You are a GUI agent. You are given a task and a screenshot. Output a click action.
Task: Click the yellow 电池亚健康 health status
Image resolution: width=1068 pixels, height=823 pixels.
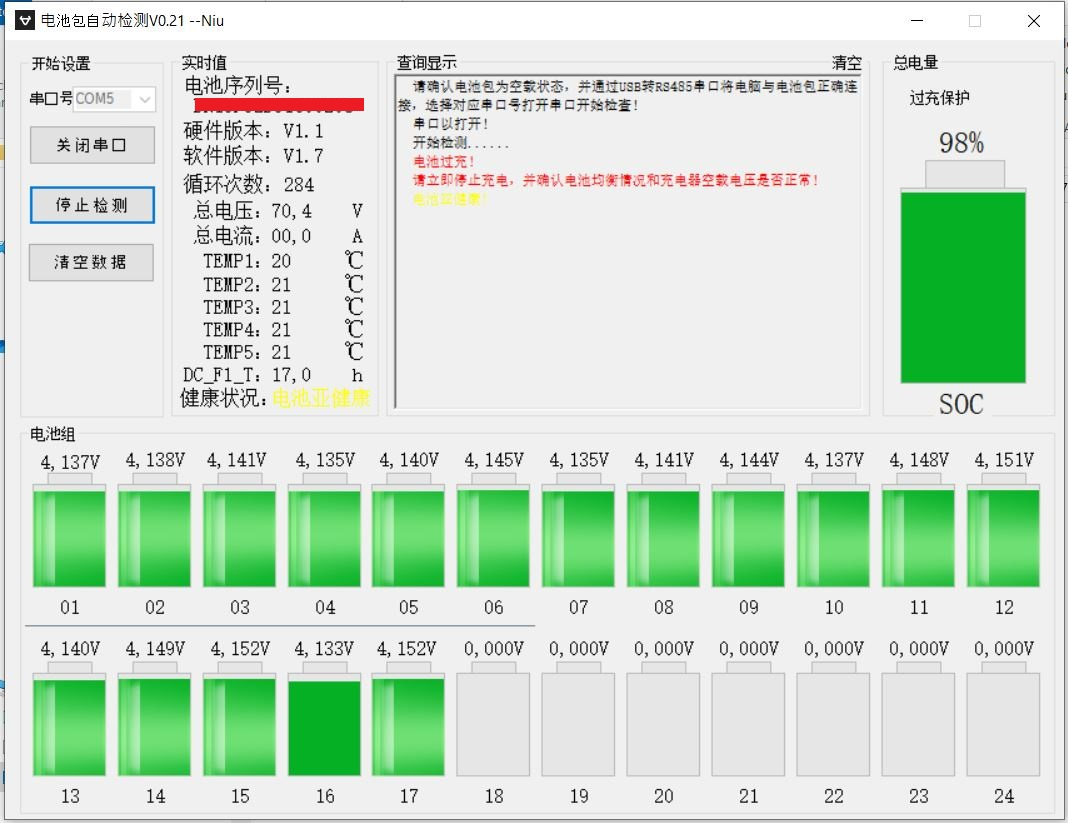tap(321, 398)
